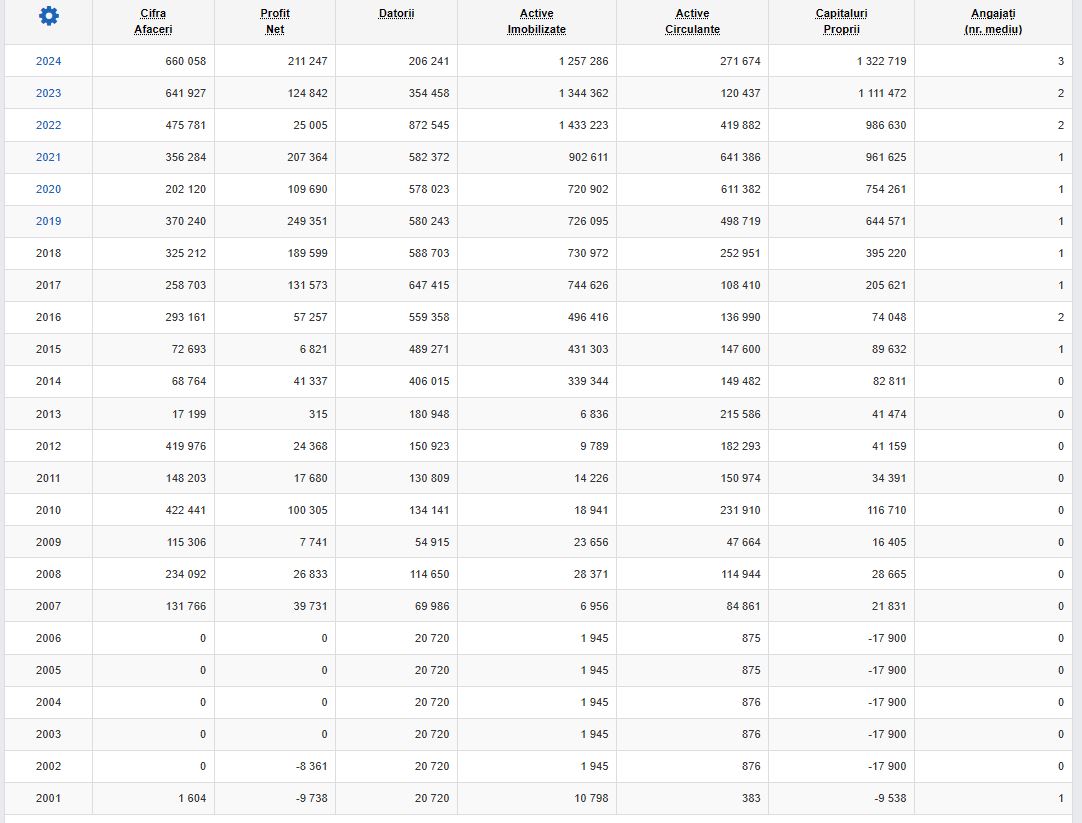Open the 2019 year link
This screenshot has width=1082, height=823.
[x=48, y=221]
